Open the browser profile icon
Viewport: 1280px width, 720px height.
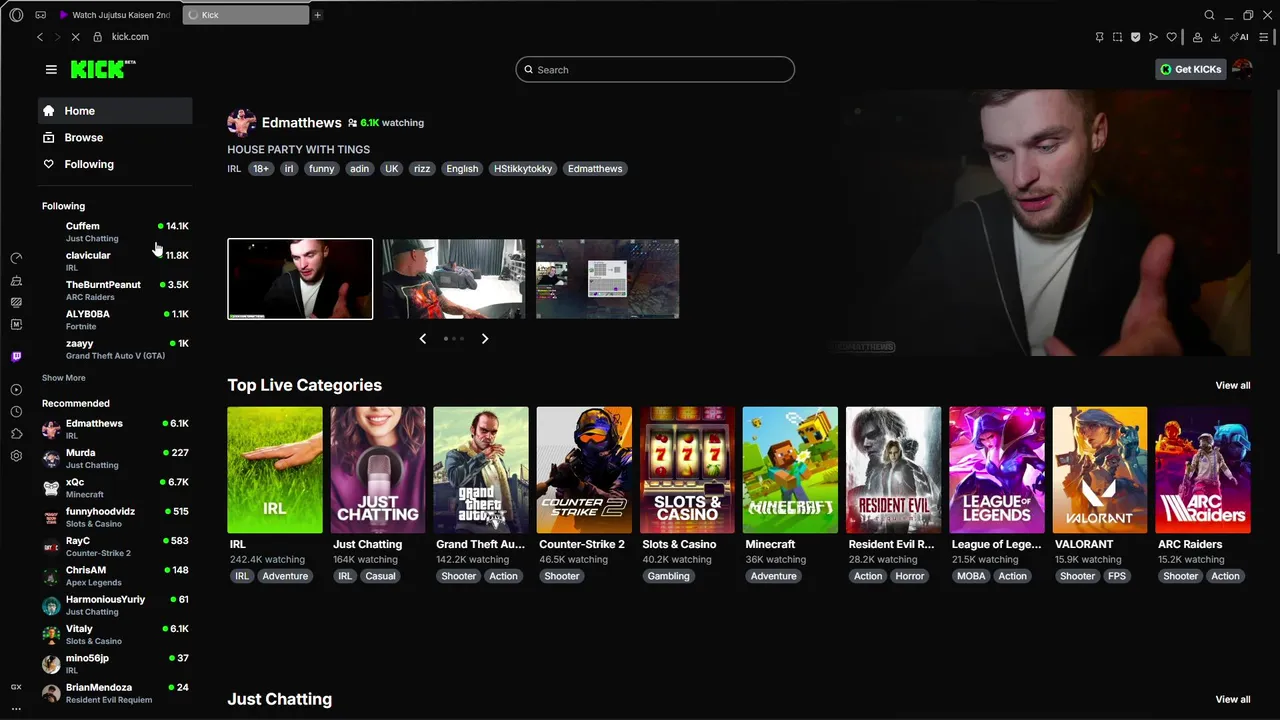[1197, 37]
